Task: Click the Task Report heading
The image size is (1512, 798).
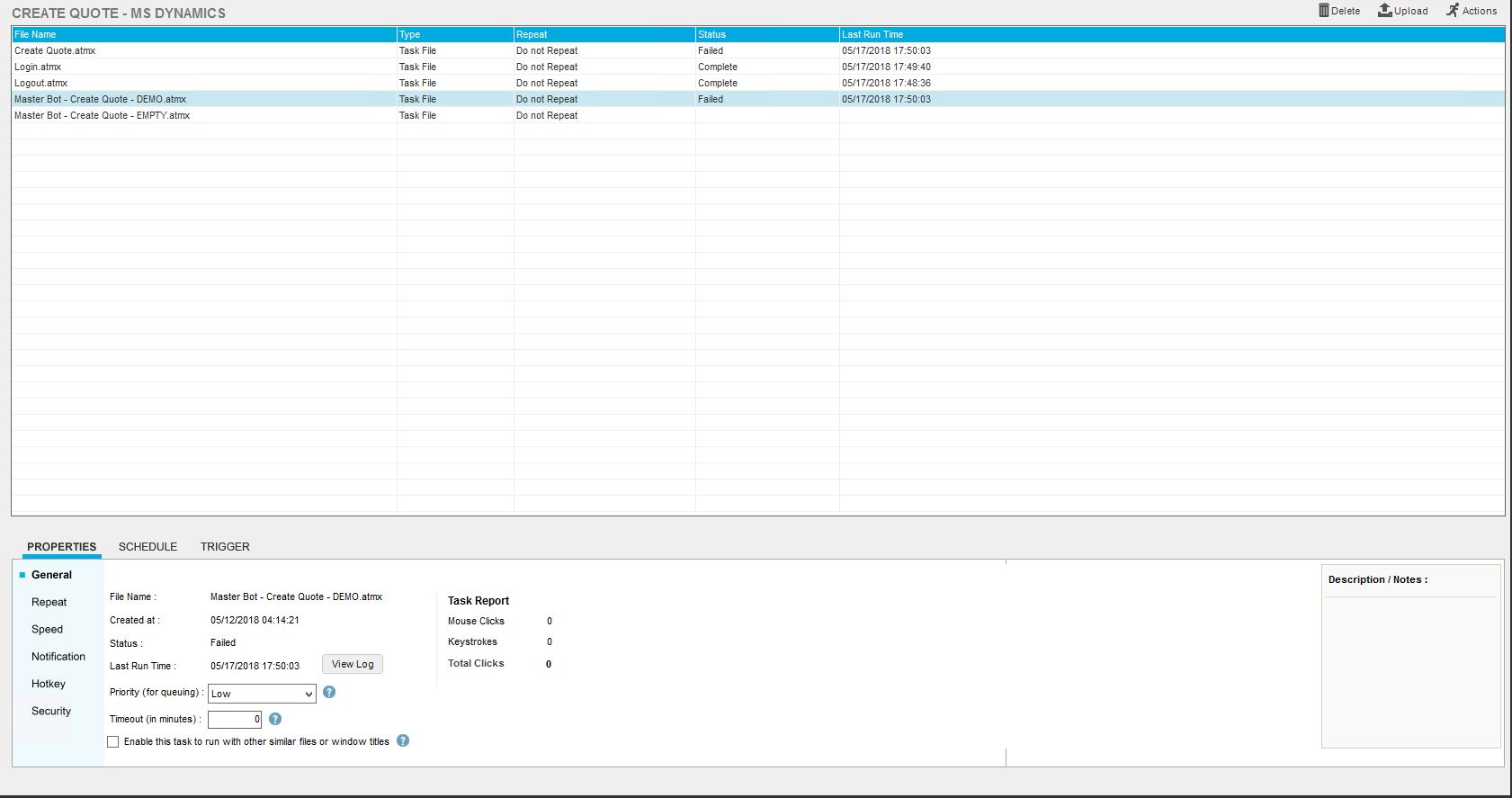Action: tap(479, 600)
